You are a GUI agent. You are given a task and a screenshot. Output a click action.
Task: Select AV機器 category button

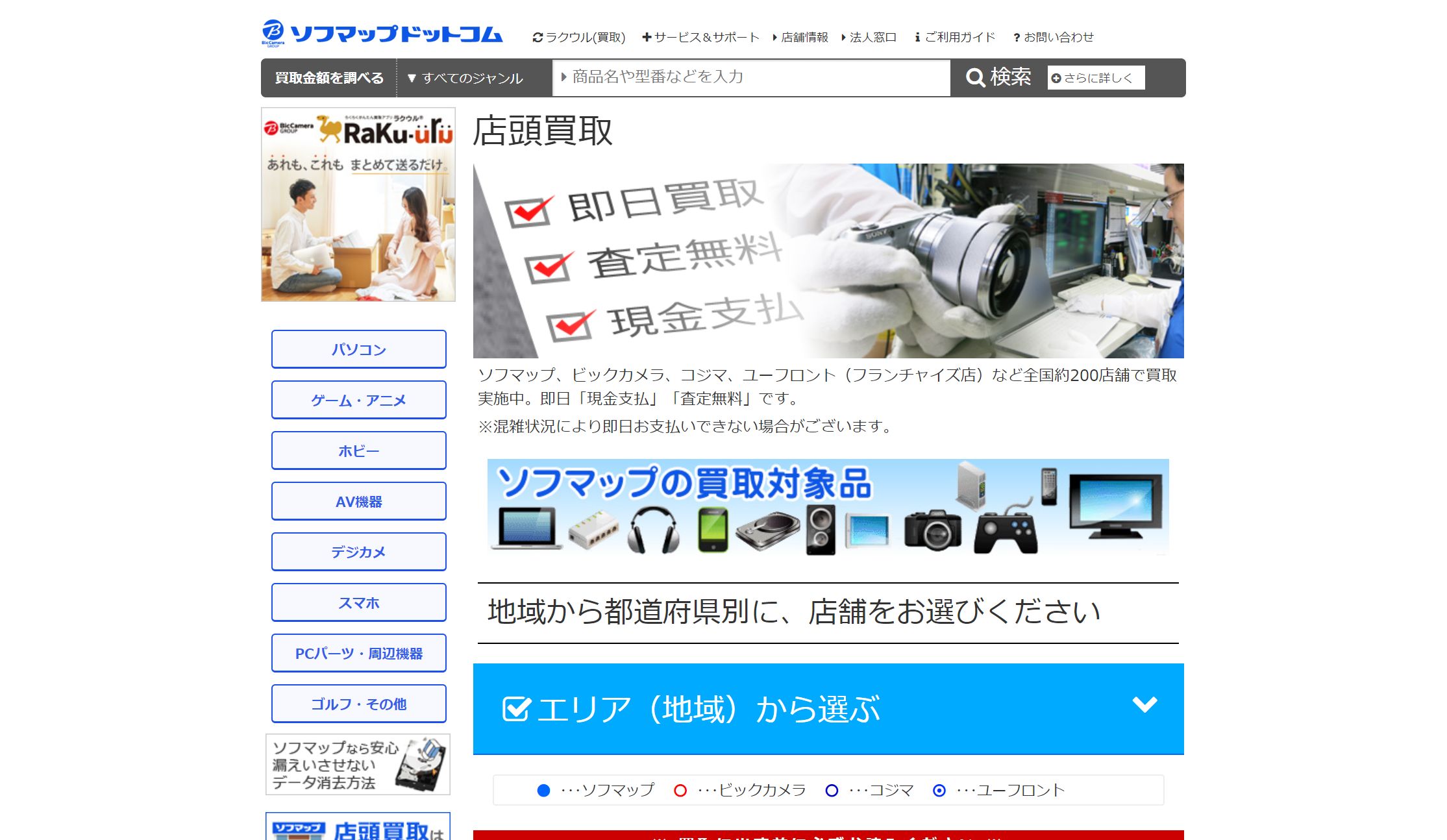[359, 501]
